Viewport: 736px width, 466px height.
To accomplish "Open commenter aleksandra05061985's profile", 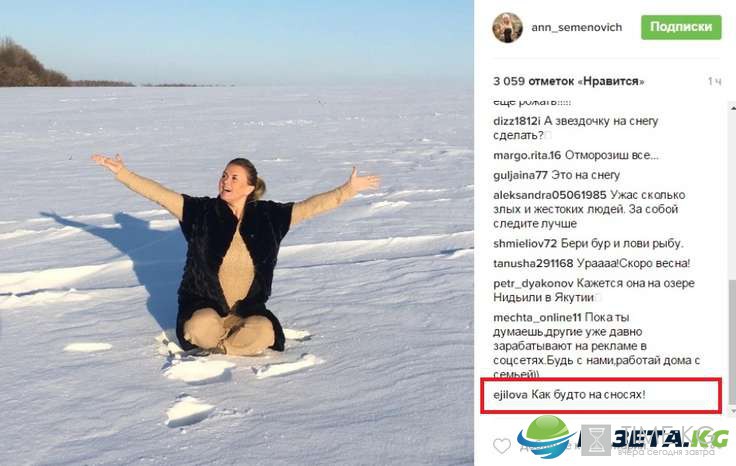I will (x=550, y=195).
